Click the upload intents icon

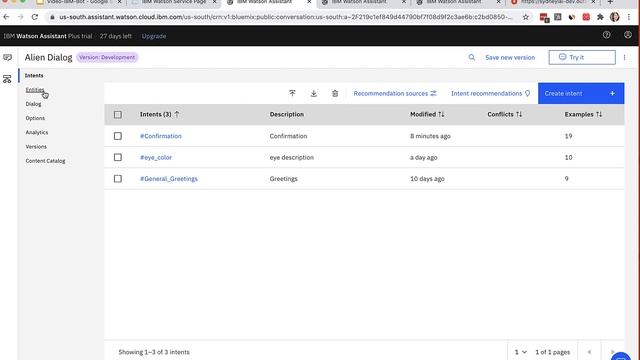[292, 93]
